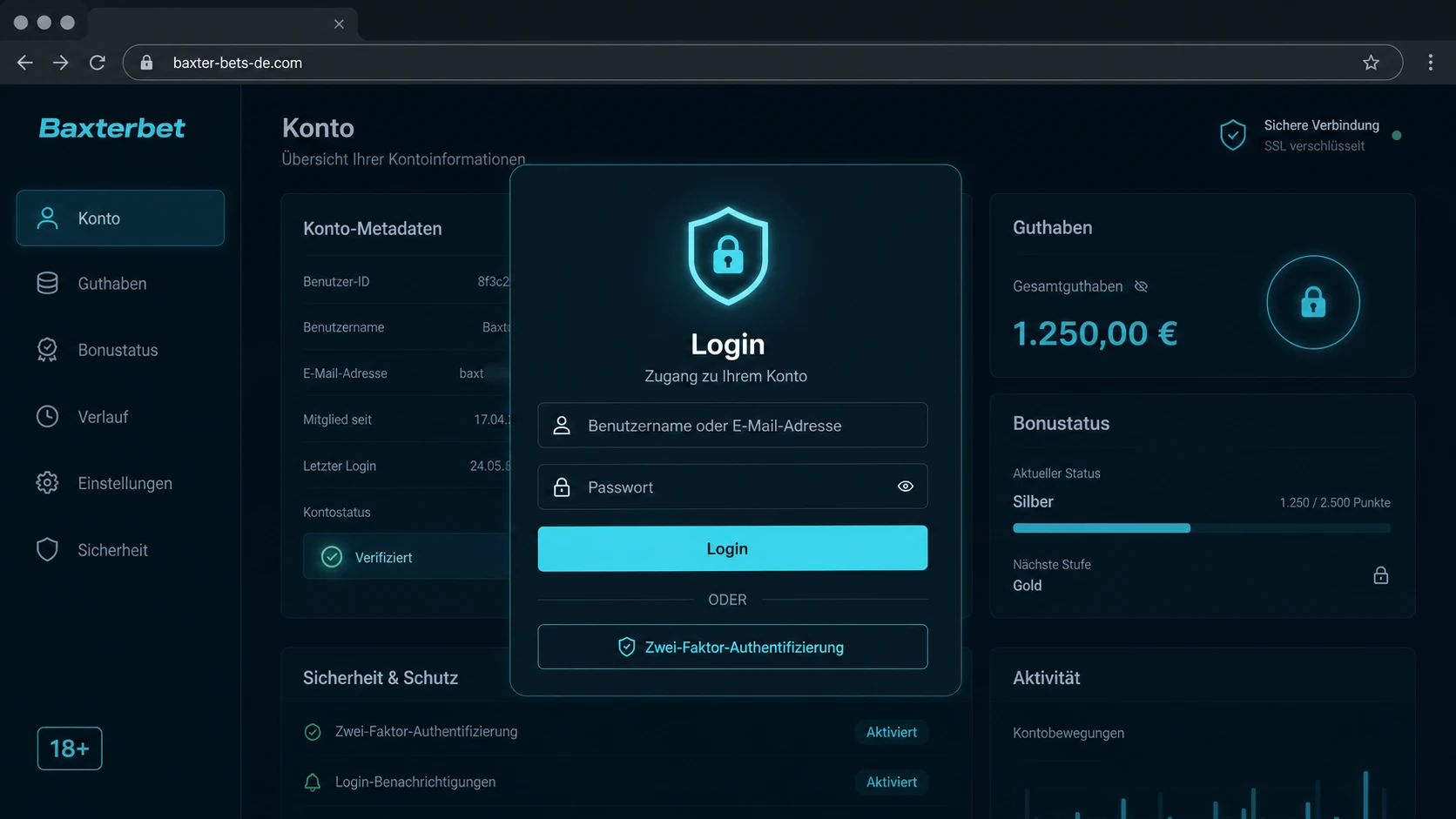Click the Einstellungen gear icon
Image resolution: width=1456 pixels, height=819 pixels.
(47, 483)
